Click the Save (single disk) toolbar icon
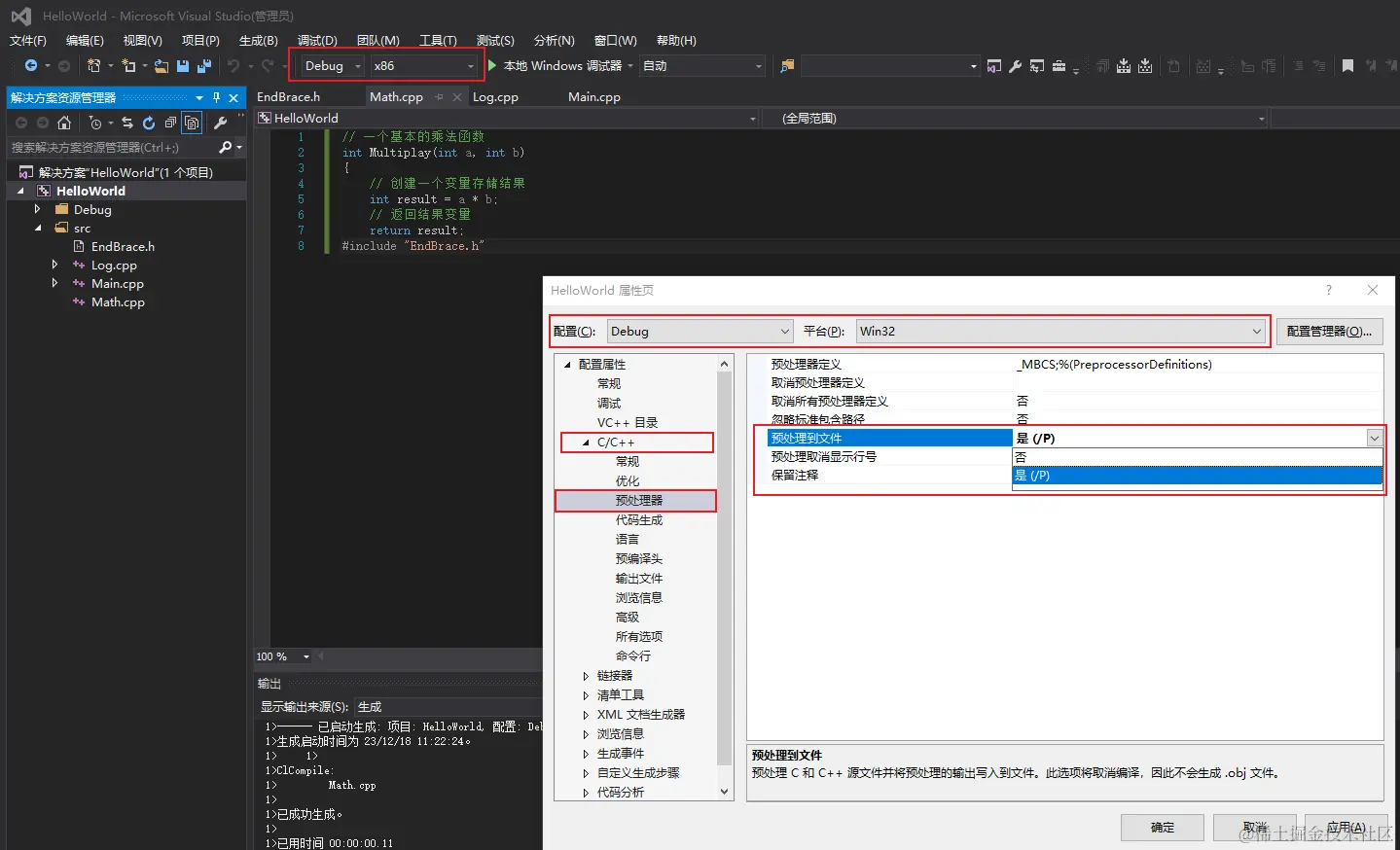 [183, 66]
